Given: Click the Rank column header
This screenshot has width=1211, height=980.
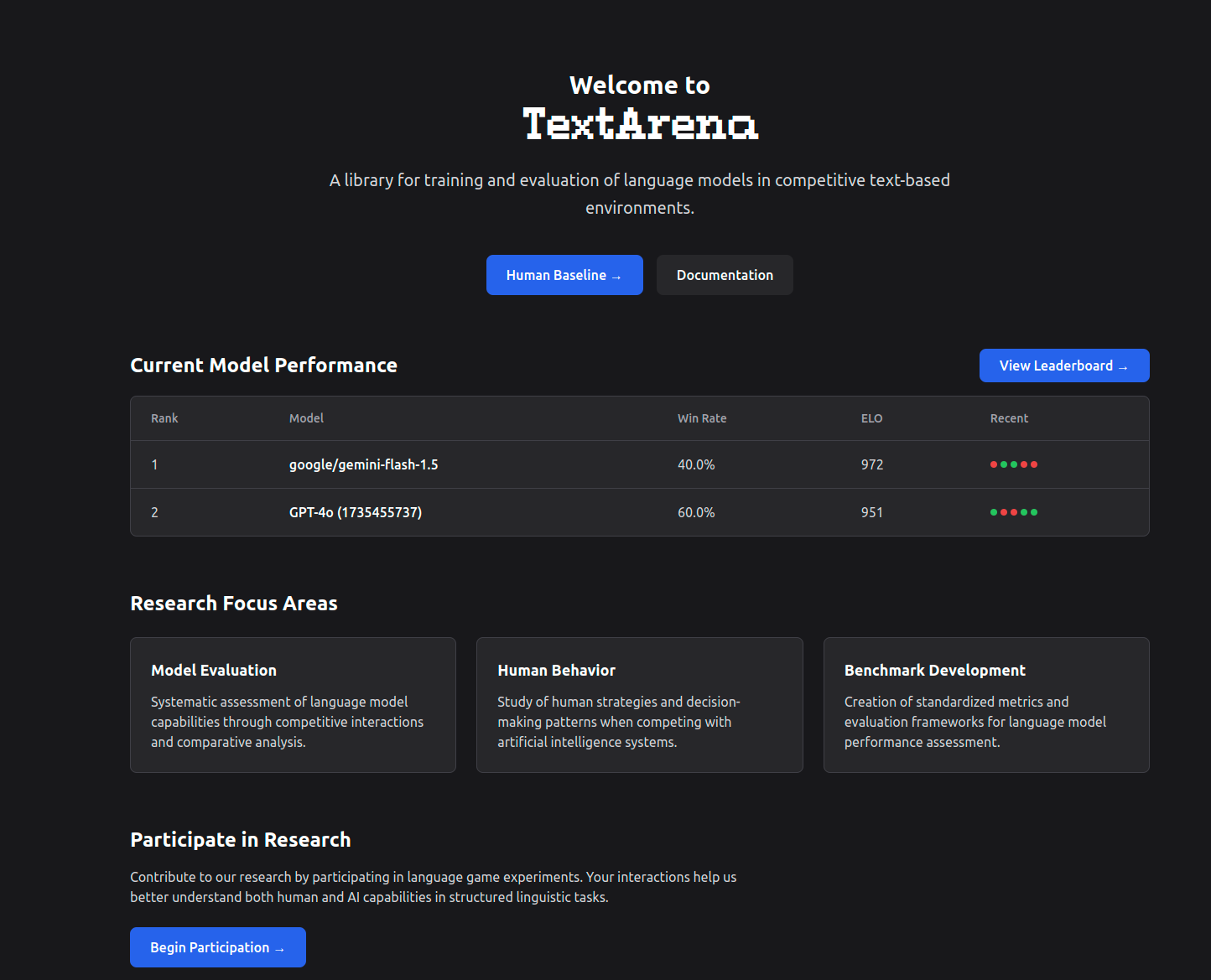Looking at the screenshot, I should pos(164,418).
